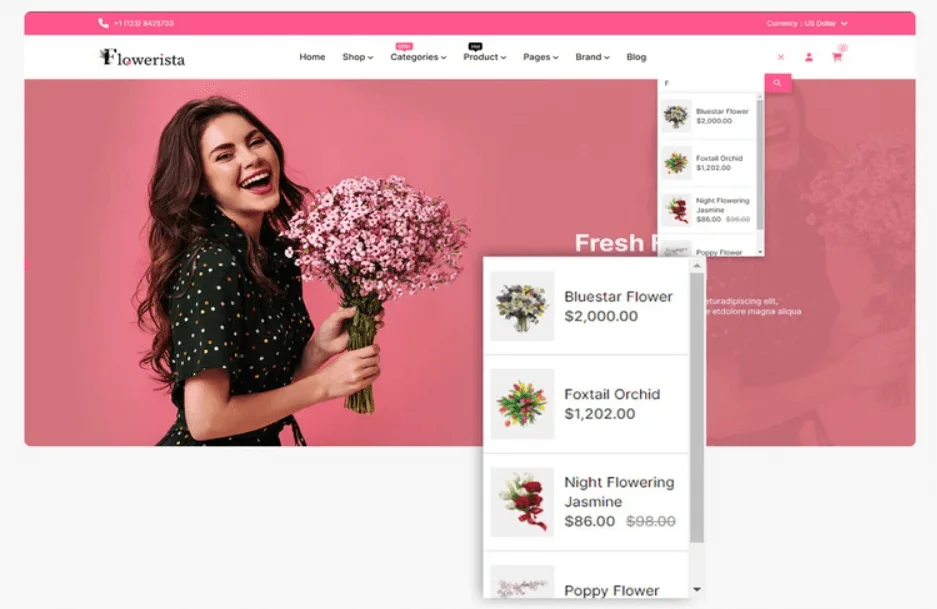Open the Brand dropdown menu

[590, 57]
